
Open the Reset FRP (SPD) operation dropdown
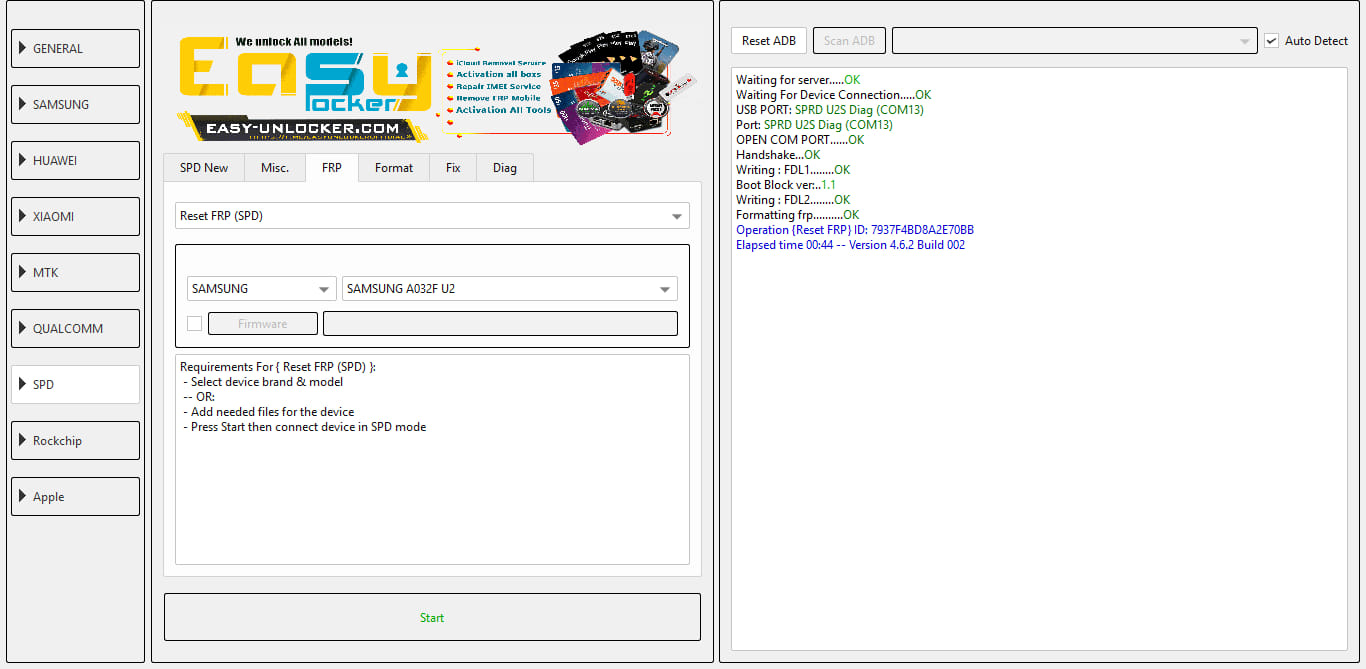(432, 215)
